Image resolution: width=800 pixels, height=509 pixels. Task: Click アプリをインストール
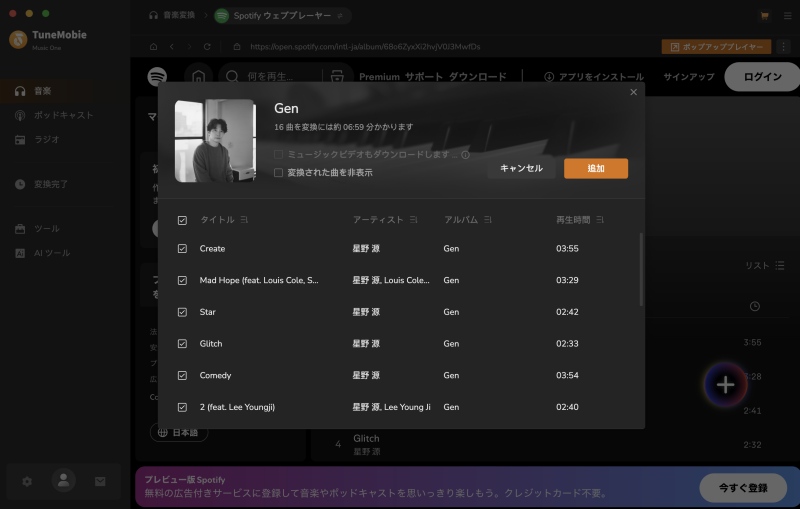pyautogui.click(x=594, y=77)
